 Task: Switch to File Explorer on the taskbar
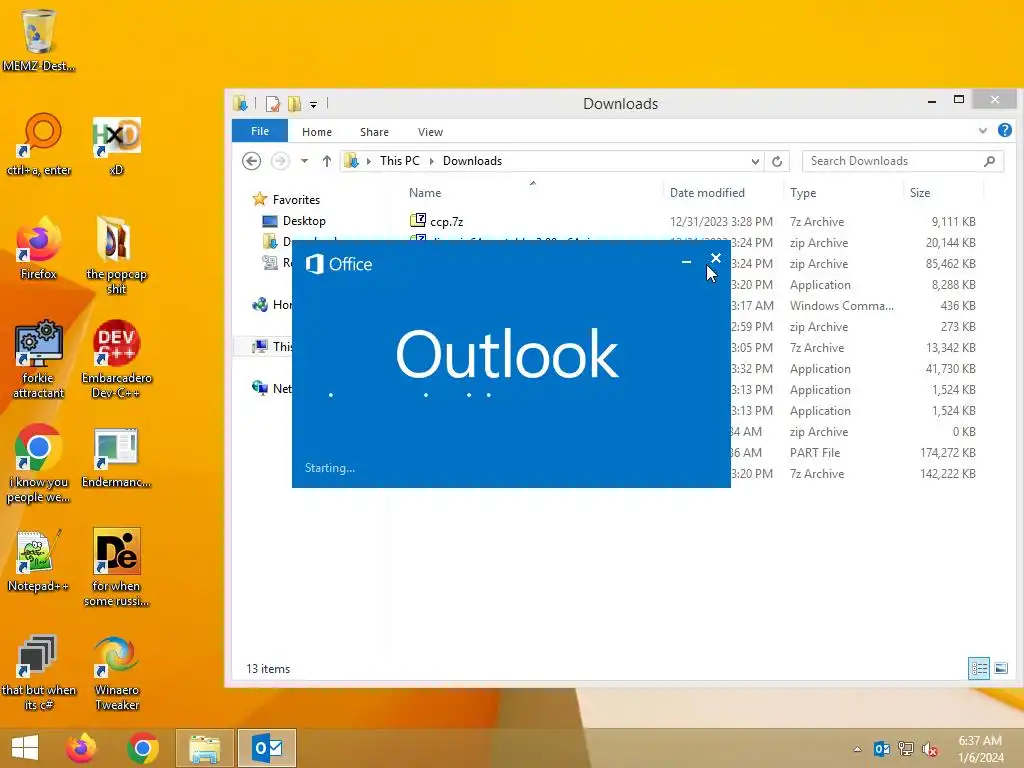point(204,748)
